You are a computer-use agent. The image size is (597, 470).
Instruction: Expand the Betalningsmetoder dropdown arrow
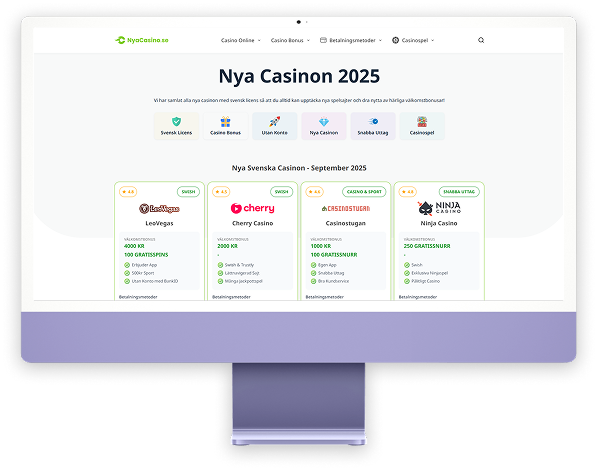380,40
